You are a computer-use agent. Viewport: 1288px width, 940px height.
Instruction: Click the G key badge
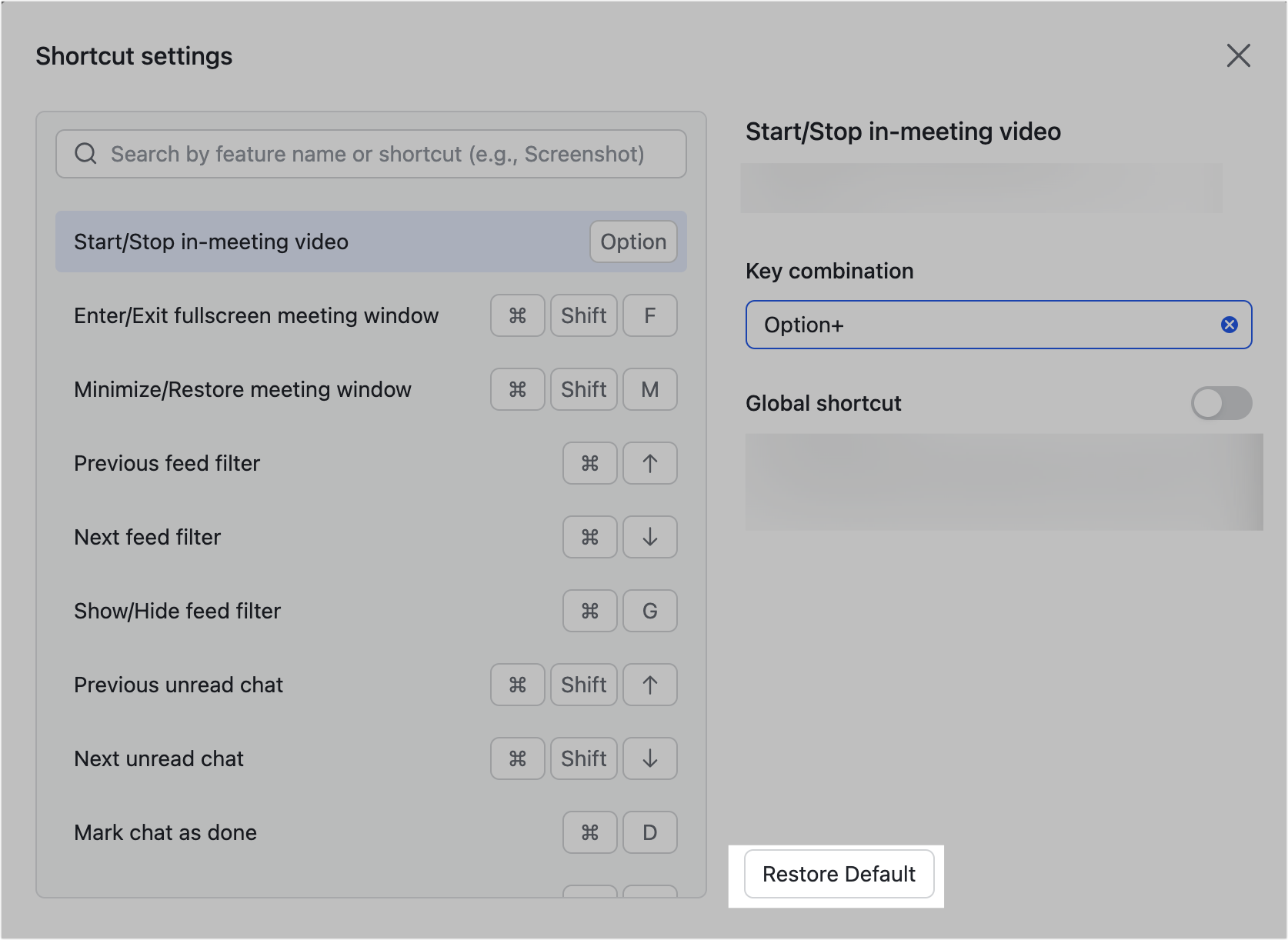pos(650,611)
